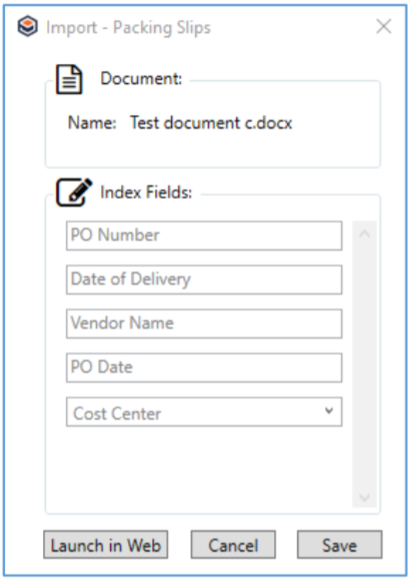Click the Index Fields pencil edit icon
Screen dimensions: 410x580
click(74, 192)
